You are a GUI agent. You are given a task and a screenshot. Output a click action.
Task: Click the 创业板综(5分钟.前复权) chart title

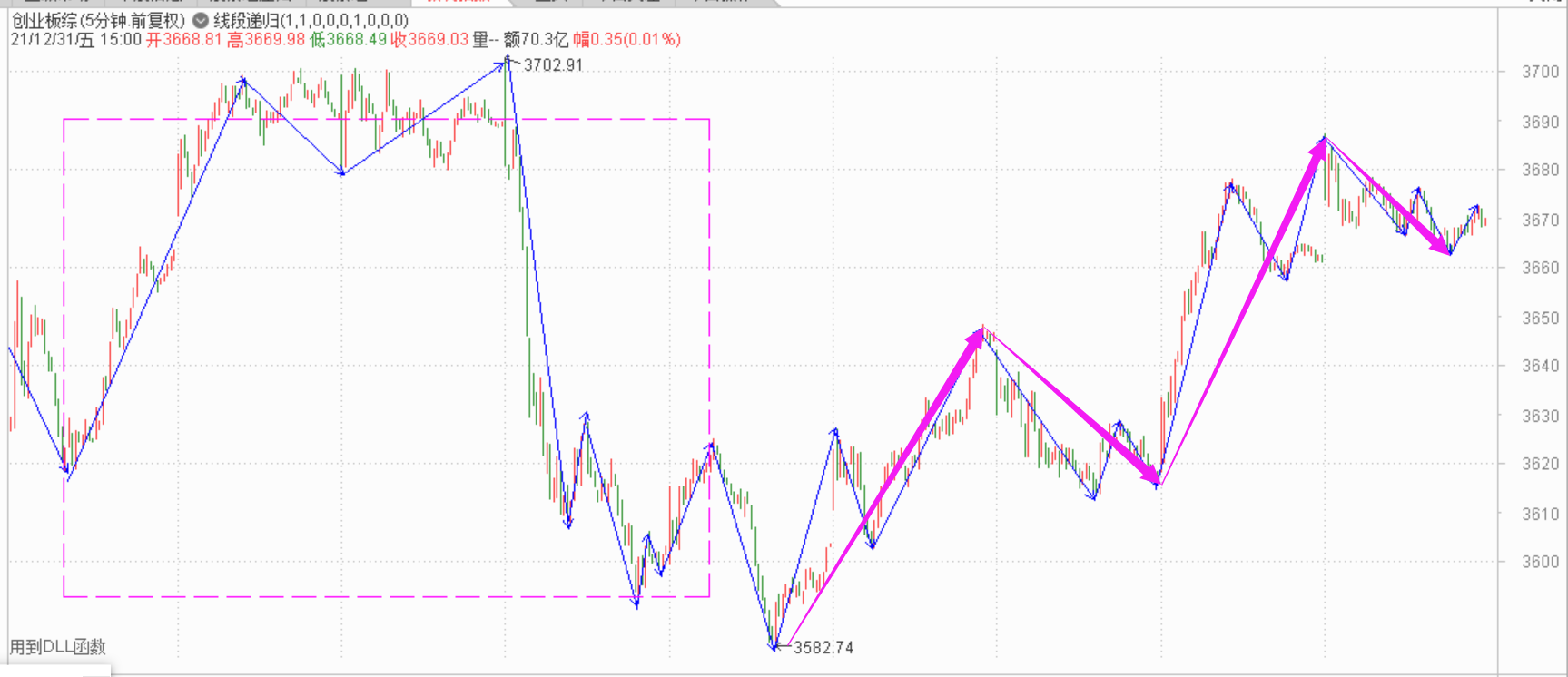[98, 20]
